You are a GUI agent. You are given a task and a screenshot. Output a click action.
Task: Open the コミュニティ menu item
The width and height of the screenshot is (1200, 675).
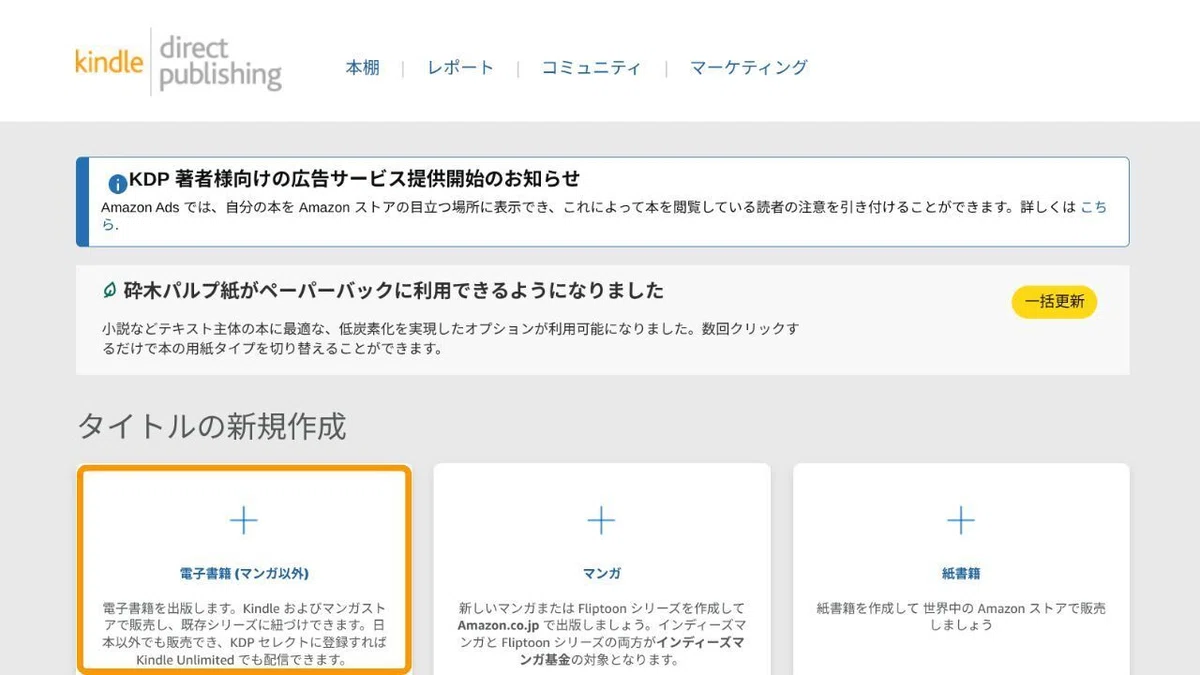[591, 68]
